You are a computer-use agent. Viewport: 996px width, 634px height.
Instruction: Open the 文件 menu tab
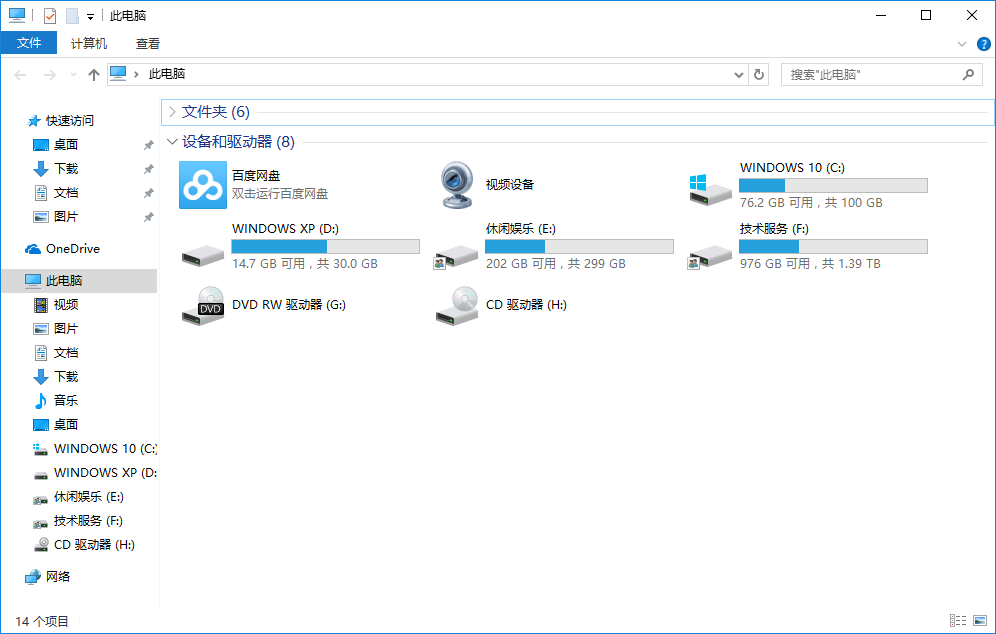coord(29,44)
